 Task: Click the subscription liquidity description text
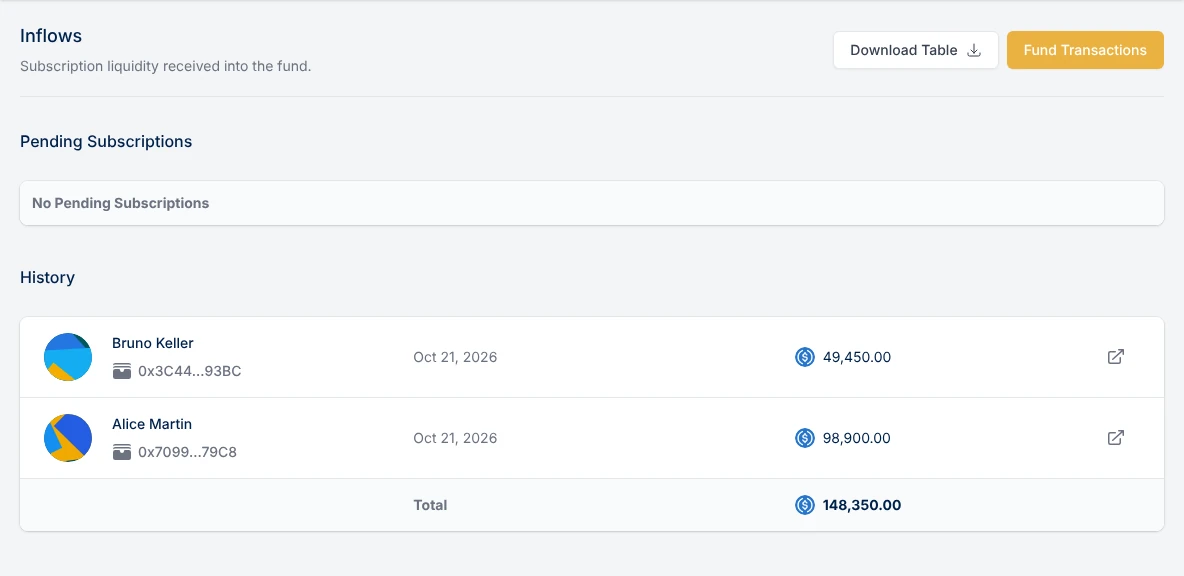(x=165, y=66)
